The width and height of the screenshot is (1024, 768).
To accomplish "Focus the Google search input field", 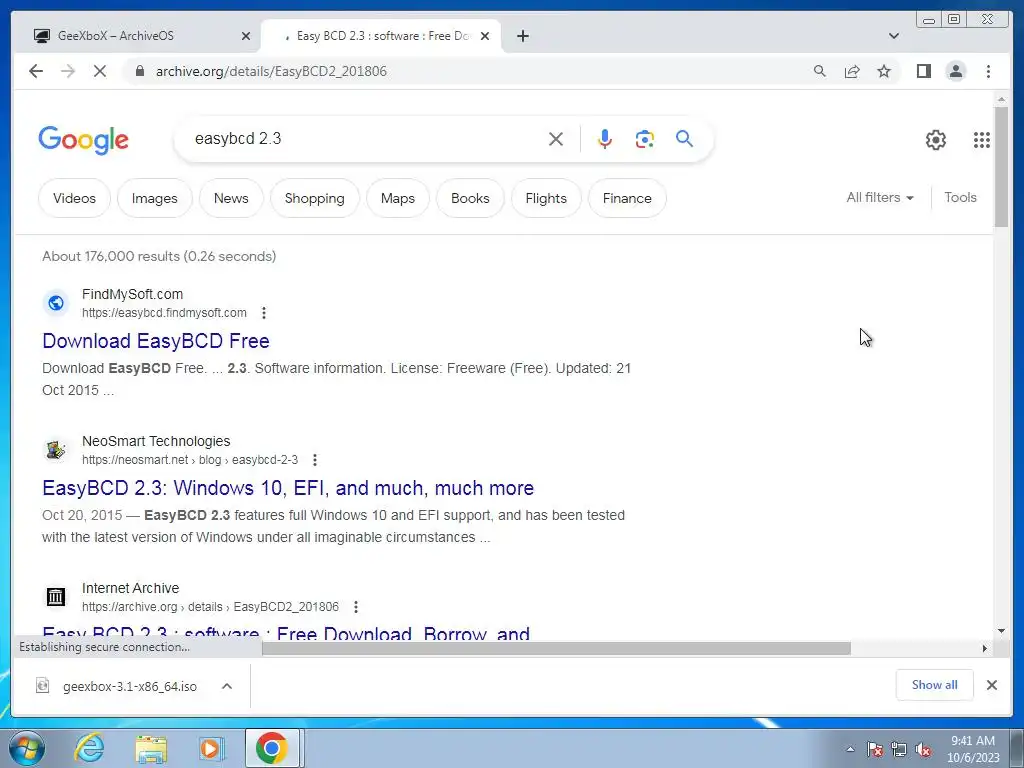I will [x=366, y=139].
